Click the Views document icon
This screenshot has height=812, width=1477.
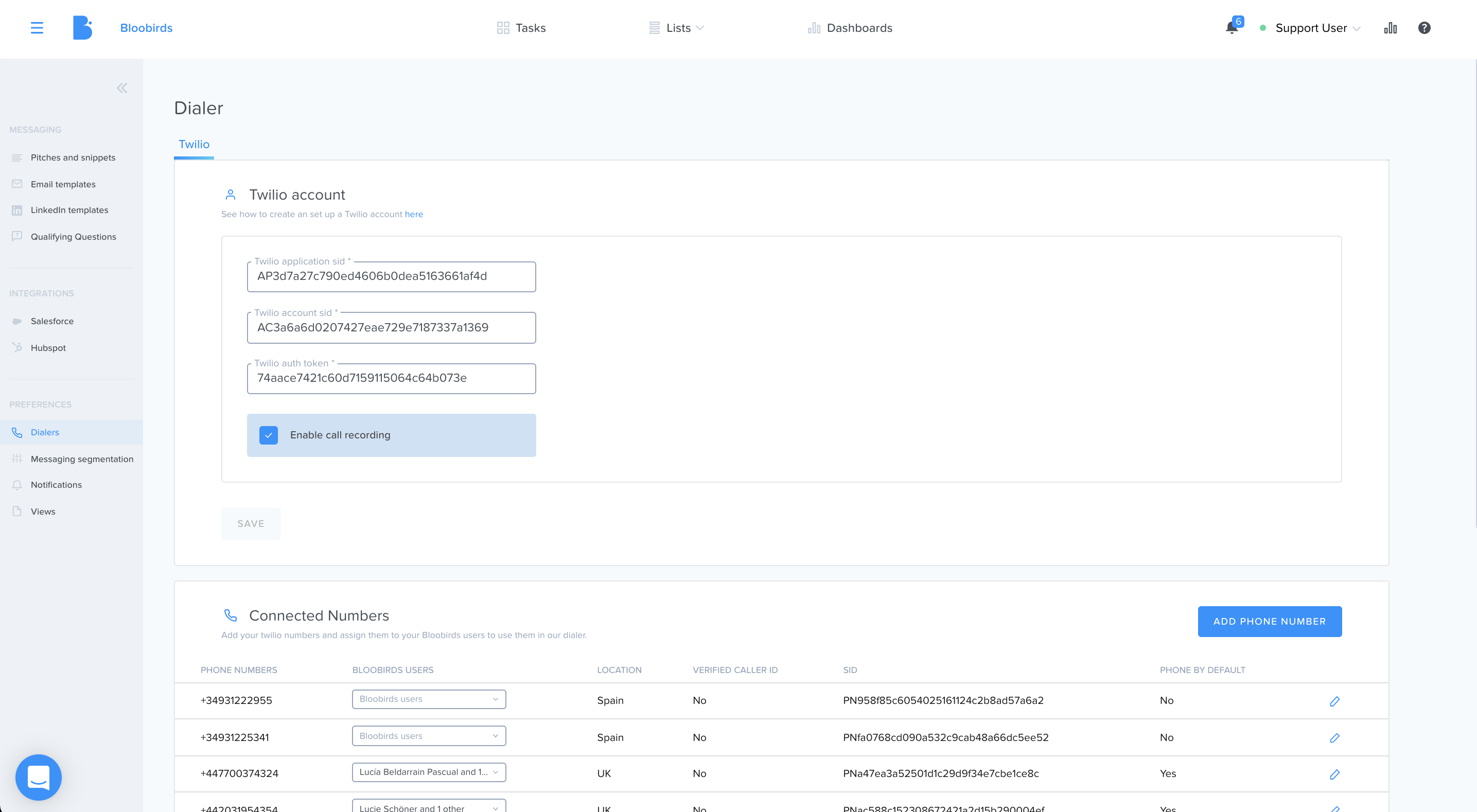pyautogui.click(x=16, y=511)
